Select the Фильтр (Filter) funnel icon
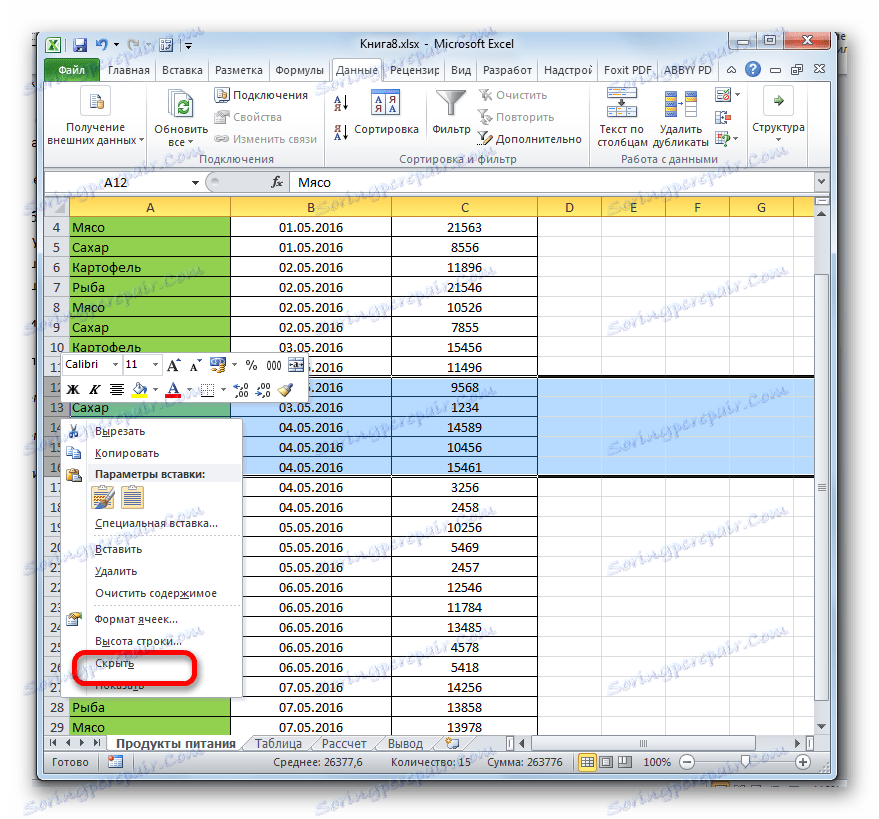The width and height of the screenshot is (879, 819). pos(450,105)
